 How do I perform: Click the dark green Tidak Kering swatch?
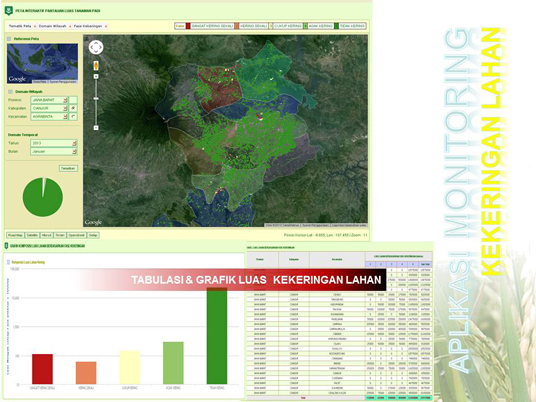coord(336,26)
